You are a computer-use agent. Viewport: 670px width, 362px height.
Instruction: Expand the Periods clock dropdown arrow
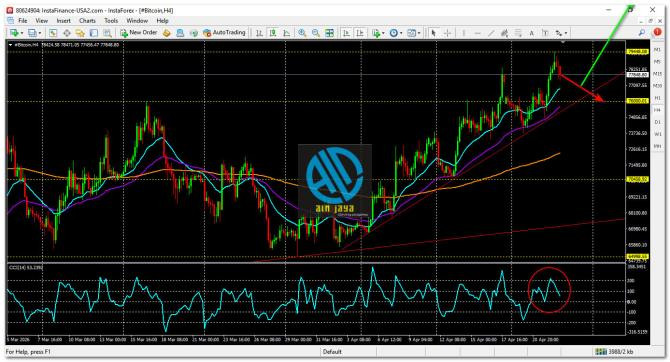point(401,33)
